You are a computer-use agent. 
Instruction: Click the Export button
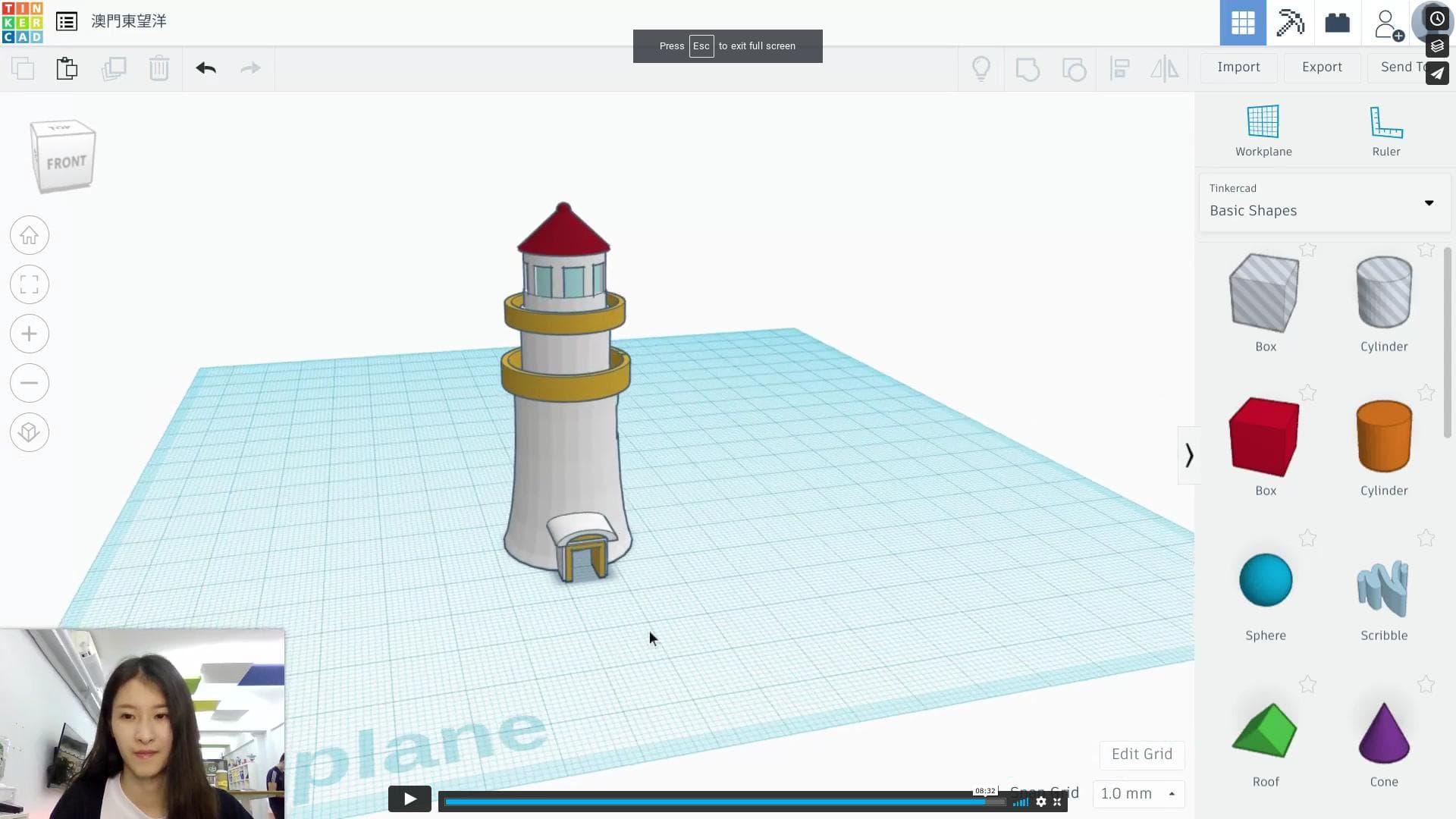pos(1322,67)
